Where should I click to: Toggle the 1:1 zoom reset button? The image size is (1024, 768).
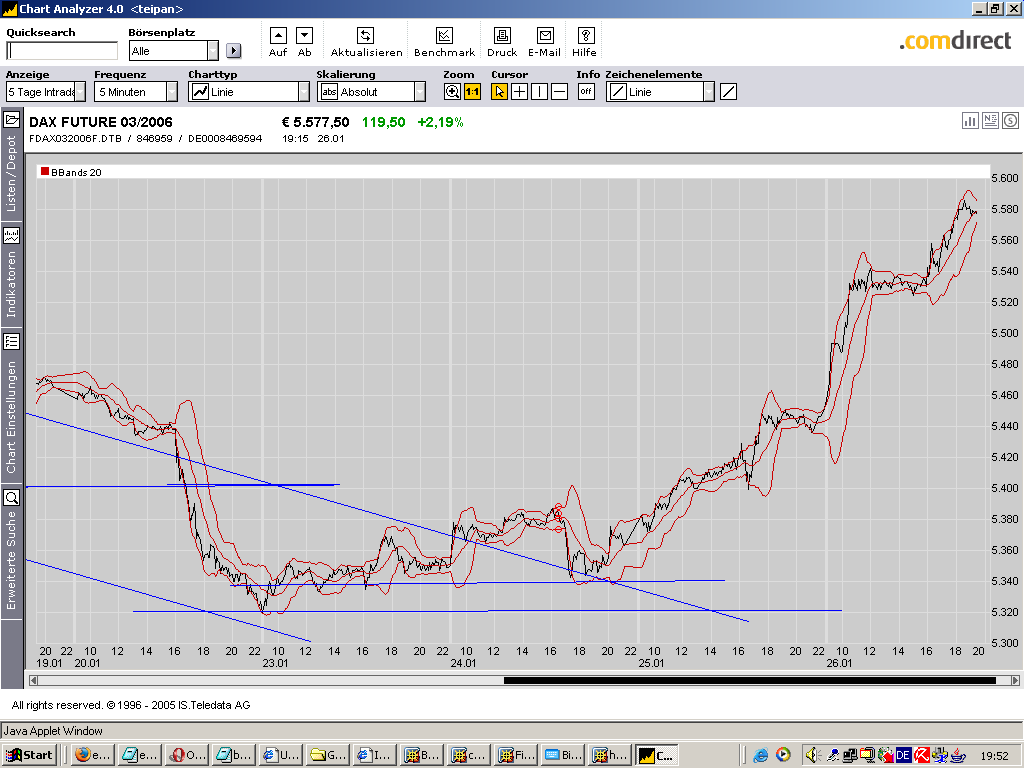coord(472,92)
